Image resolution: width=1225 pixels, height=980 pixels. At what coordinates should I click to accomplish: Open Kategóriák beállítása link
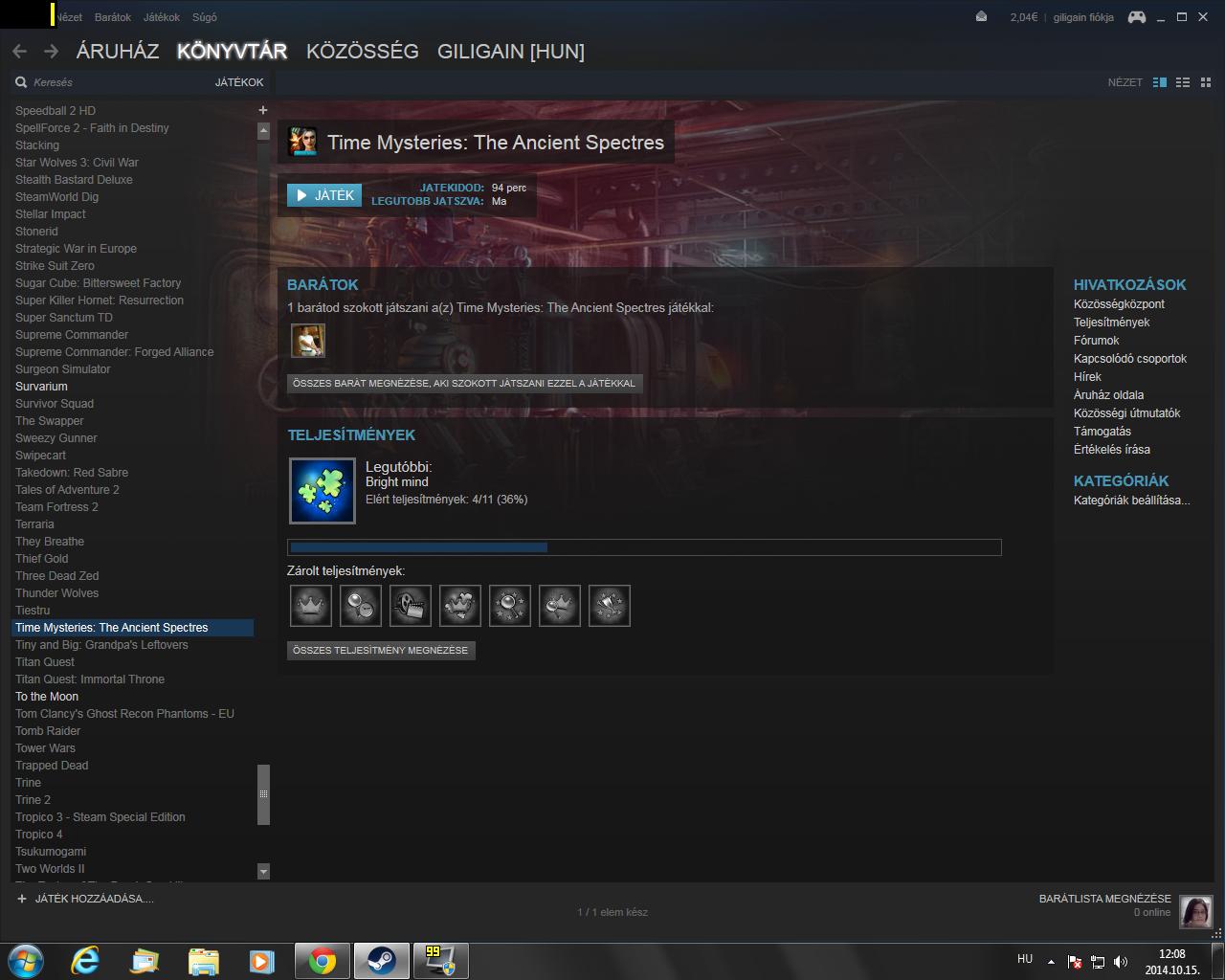(1132, 501)
